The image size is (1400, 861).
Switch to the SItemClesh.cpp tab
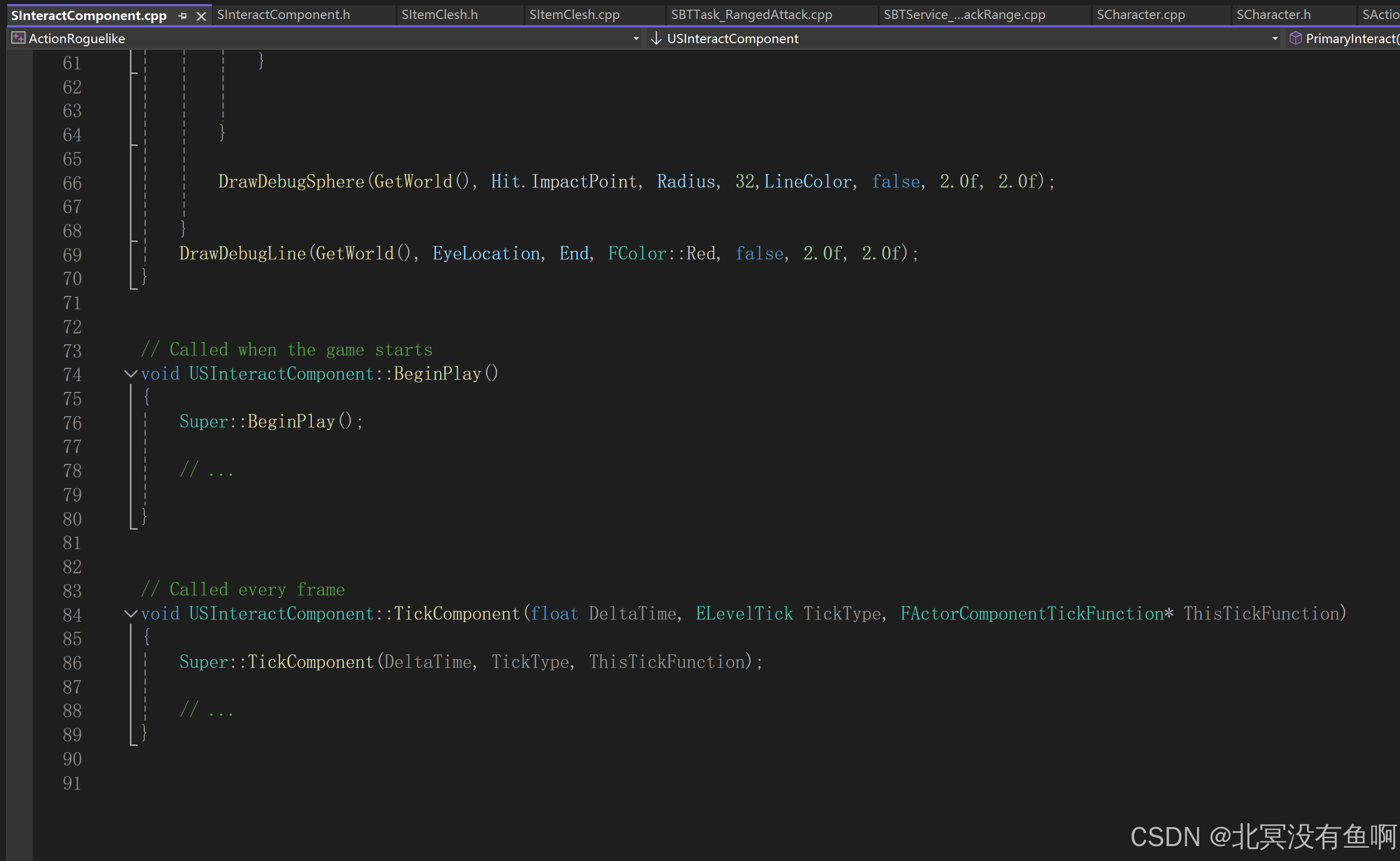[x=574, y=15]
